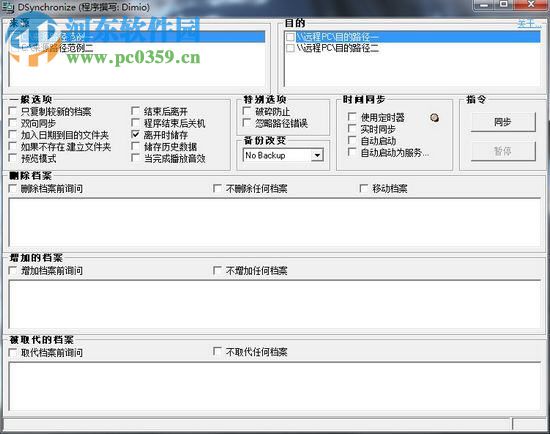Enable 当完成播放音效 checkbox

pos(135,158)
